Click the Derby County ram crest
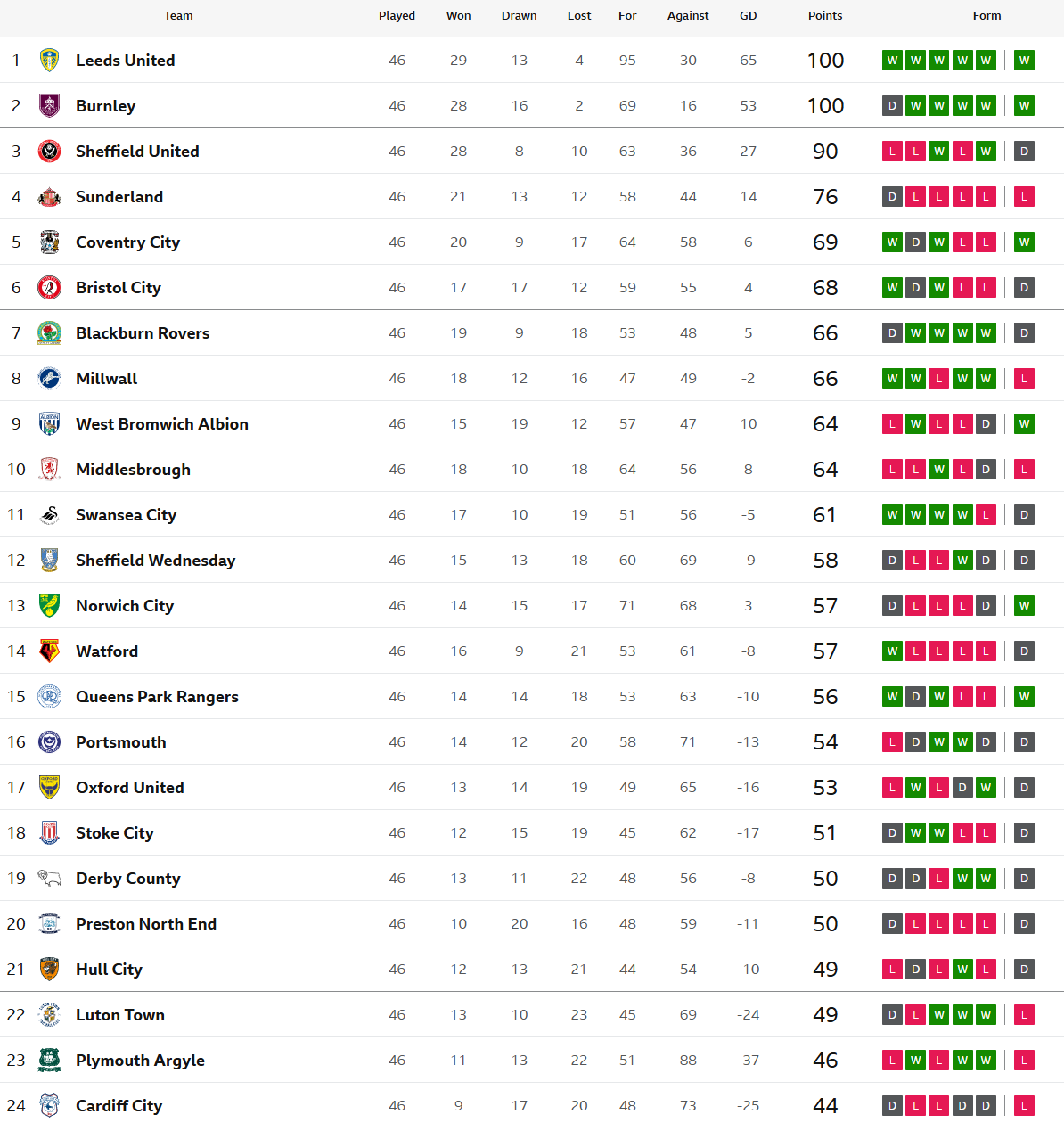This screenshot has height=1122, width=1064. [50, 879]
